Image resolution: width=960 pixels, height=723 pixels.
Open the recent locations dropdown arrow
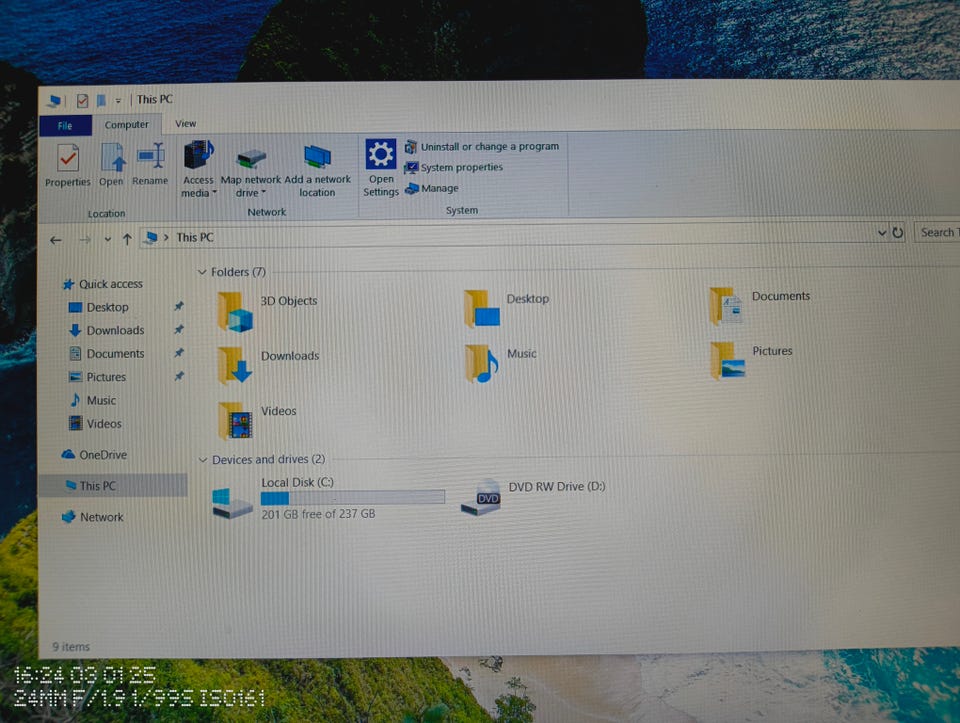click(x=107, y=239)
